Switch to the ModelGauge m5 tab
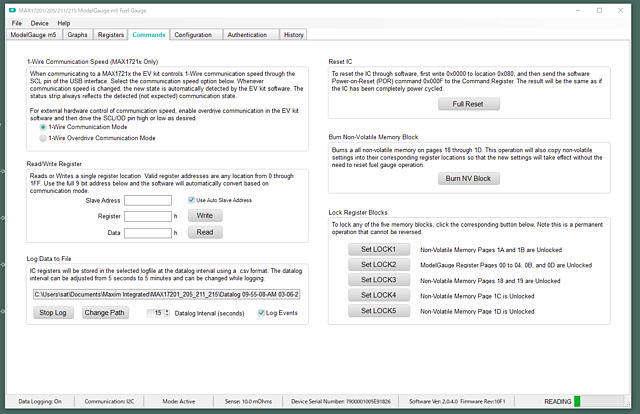Screen dimensions: 640x414 point(33,35)
